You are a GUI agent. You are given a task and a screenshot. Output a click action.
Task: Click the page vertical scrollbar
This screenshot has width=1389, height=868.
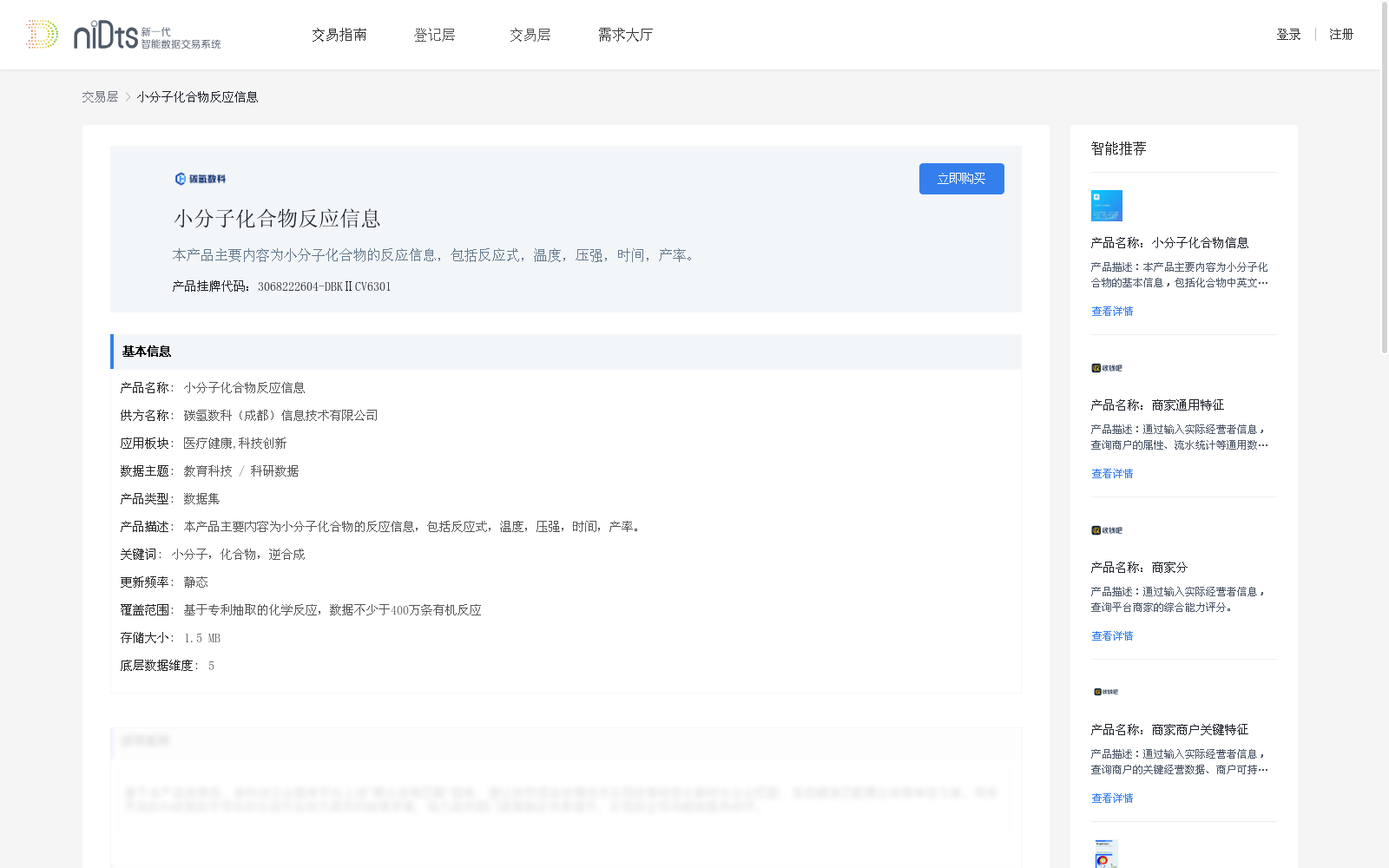(x=1384, y=177)
